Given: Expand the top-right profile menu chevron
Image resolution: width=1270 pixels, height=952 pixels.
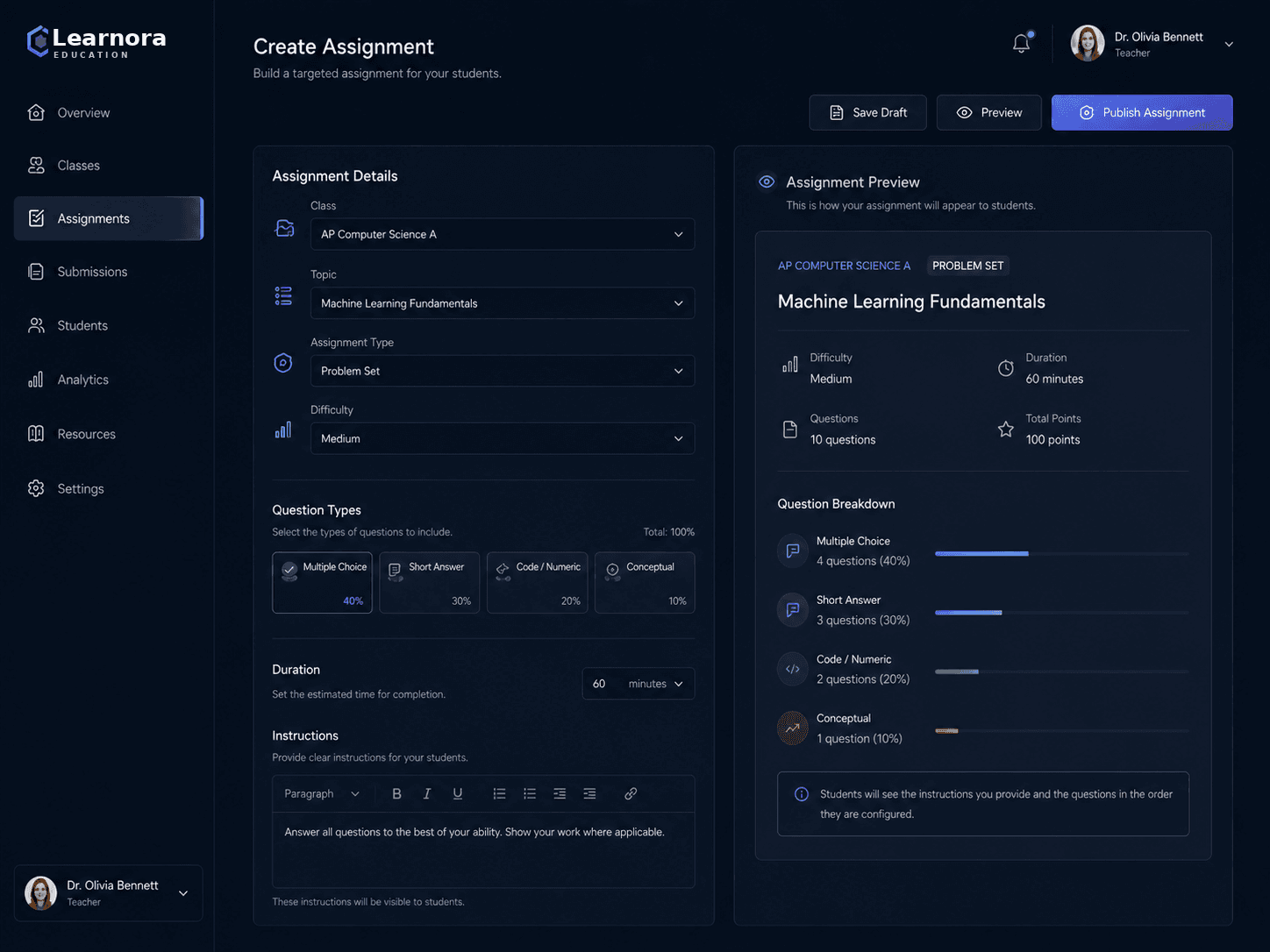Looking at the screenshot, I should point(1229,44).
